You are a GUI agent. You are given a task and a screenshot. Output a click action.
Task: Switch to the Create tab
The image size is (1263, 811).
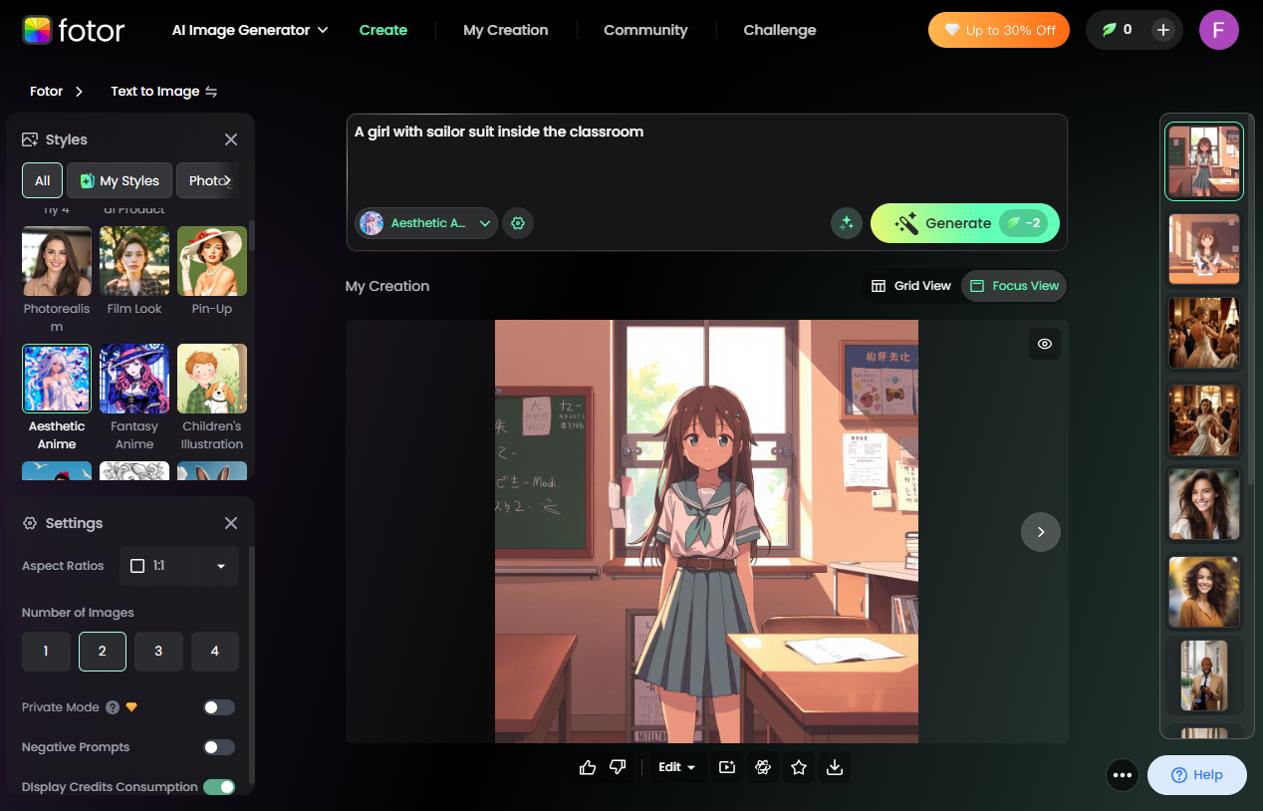[383, 30]
